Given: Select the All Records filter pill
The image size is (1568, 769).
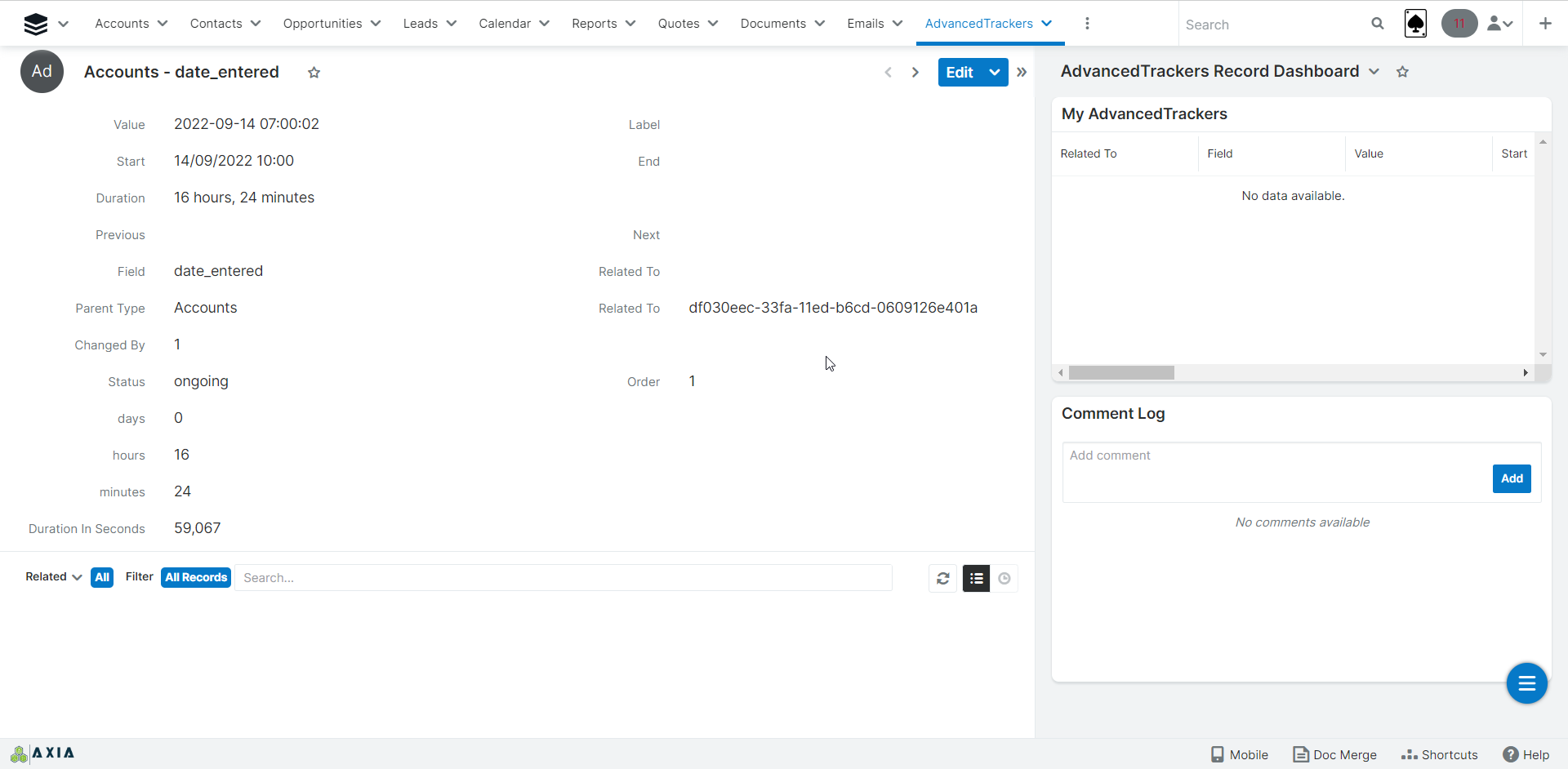Looking at the screenshot, I should (x=196, y=577).
